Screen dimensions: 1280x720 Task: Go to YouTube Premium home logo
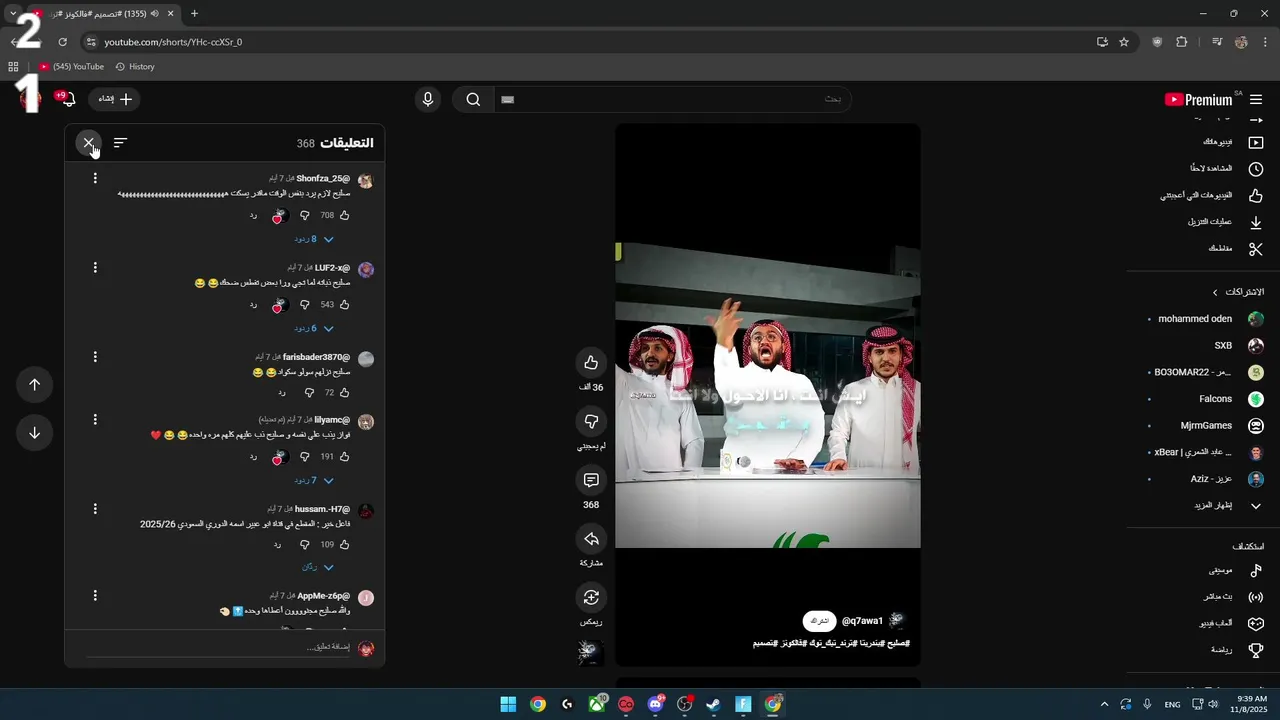click(x=1200, y=99)
